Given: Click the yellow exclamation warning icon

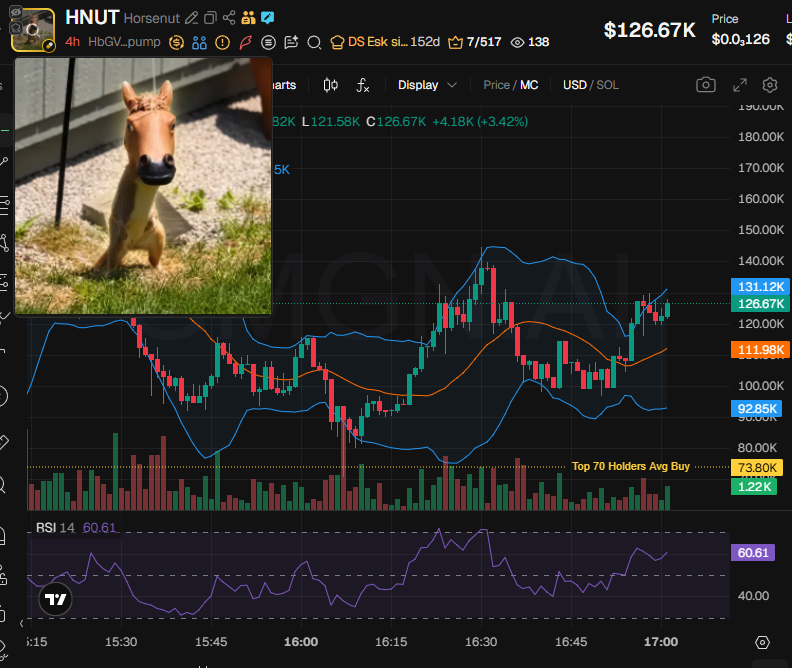Looking at the screenshot, I should (x=222, y=42).
